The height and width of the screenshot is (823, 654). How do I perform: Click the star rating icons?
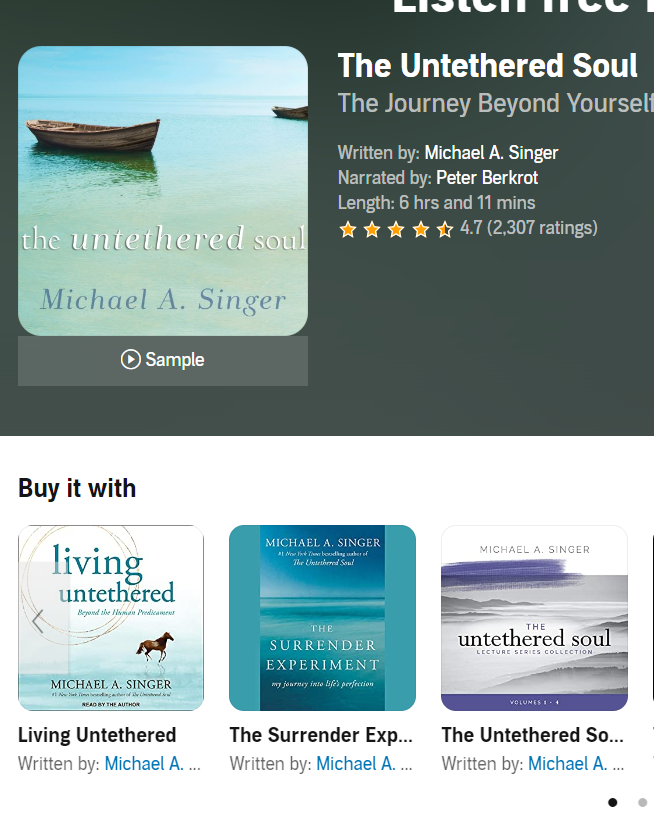click(x=396, y=229)
